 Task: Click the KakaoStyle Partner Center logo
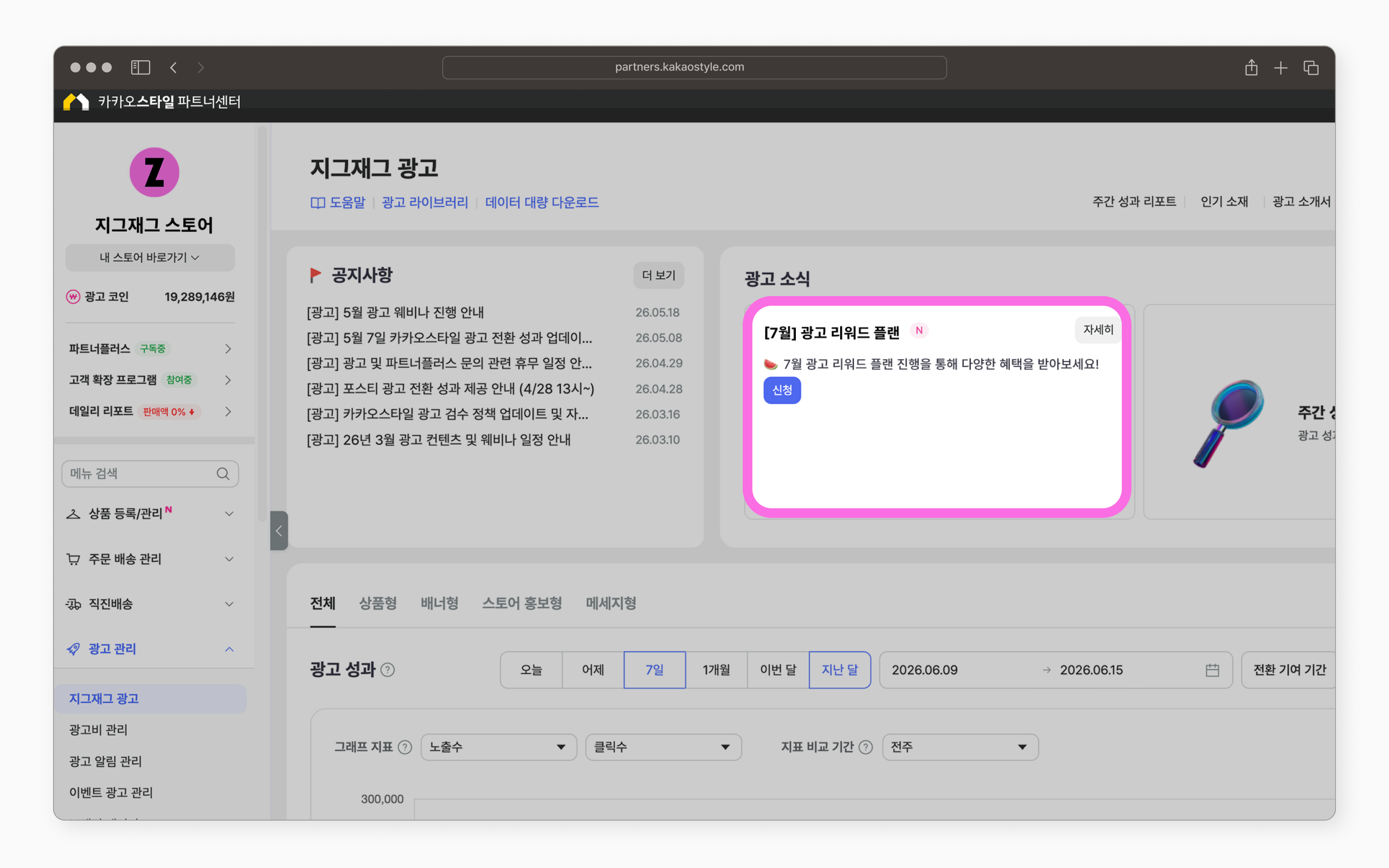point(152,102)
